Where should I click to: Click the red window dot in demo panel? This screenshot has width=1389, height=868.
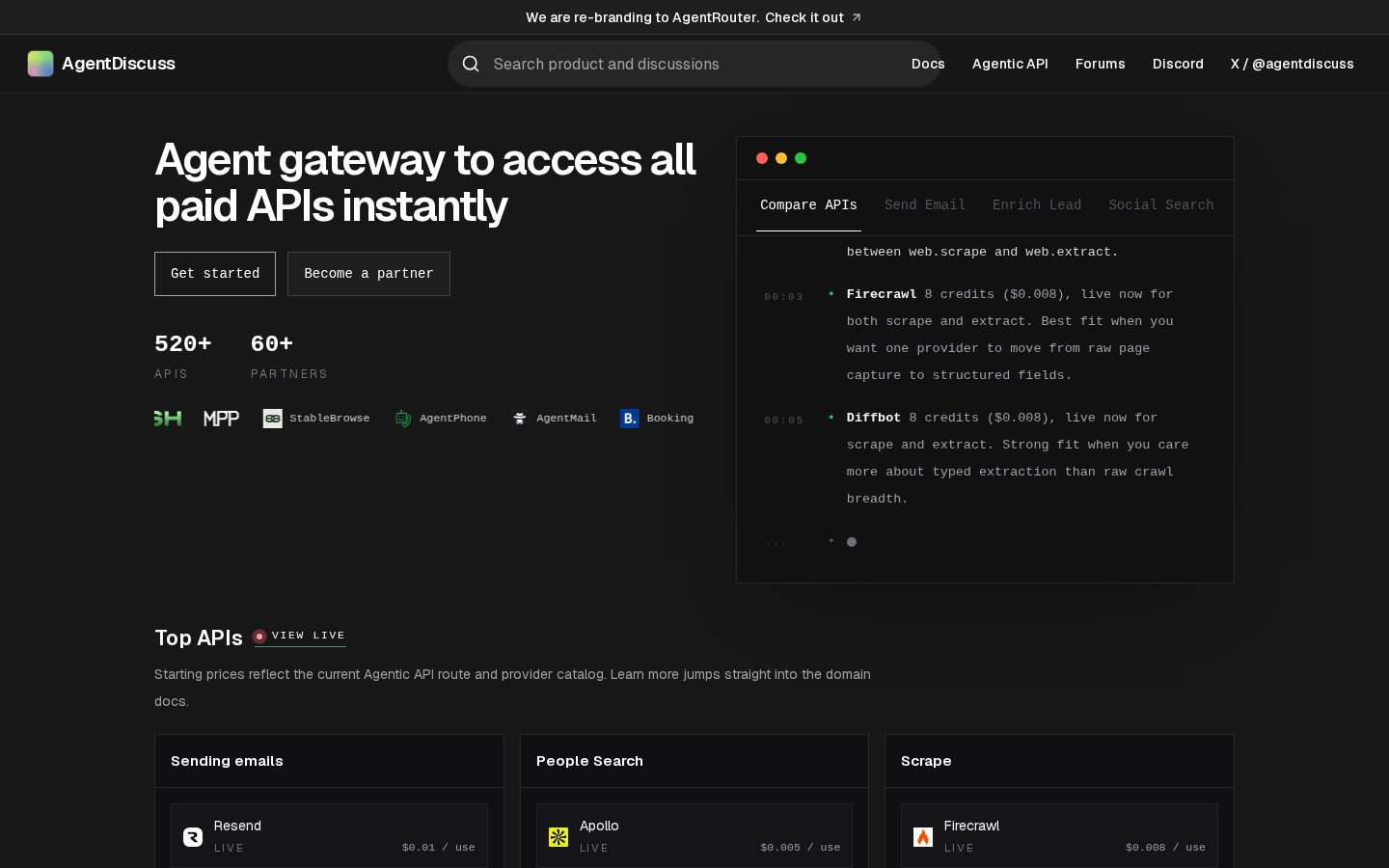click(x=762, y=158)
